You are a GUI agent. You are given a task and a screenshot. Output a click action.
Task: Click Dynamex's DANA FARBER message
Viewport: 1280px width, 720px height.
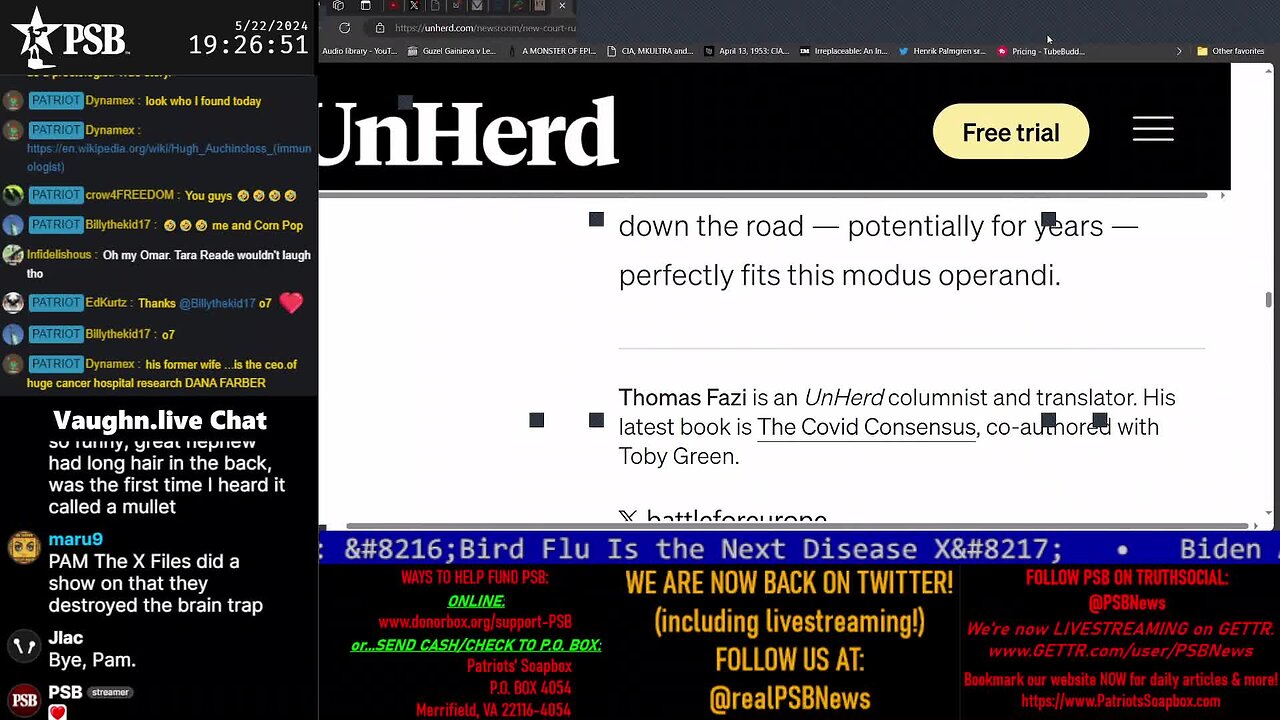[x=162, y=373]
